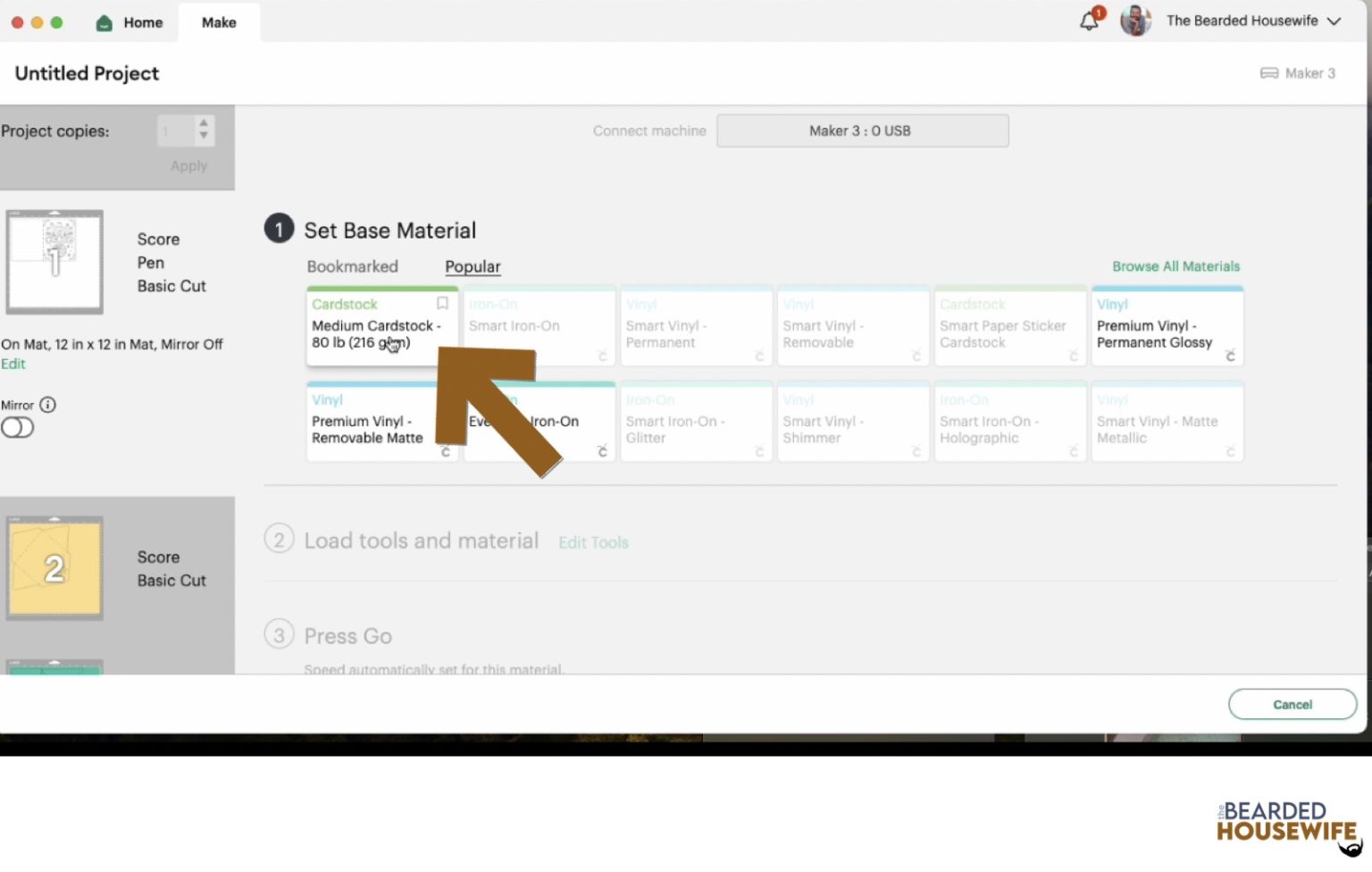
Task: Switch to the Bookmarked materials tab
Action: [x=352, y=266]
